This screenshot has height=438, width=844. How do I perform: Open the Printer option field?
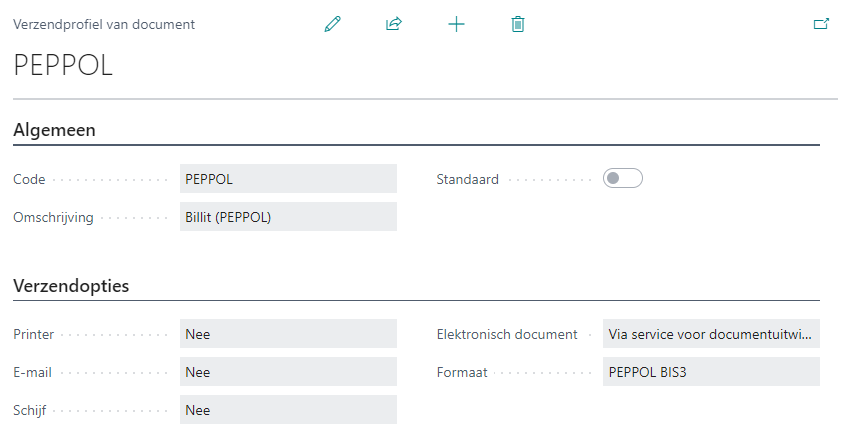coord(289,334)
